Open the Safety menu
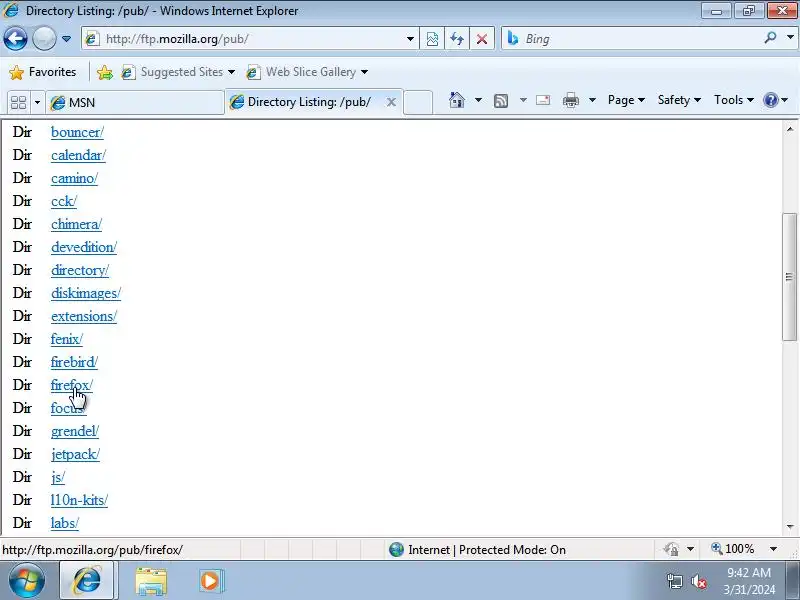Viewport: 800px width, 600px height. 679,100
